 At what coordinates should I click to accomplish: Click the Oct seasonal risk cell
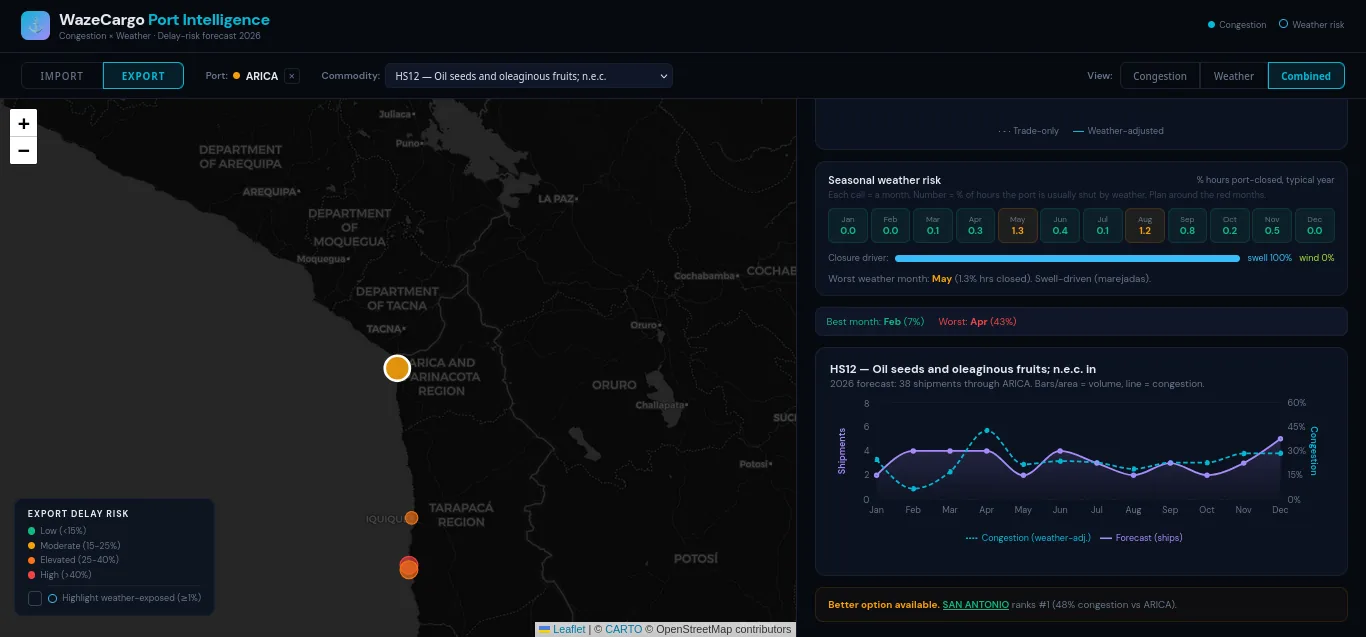coord(1230,225)
